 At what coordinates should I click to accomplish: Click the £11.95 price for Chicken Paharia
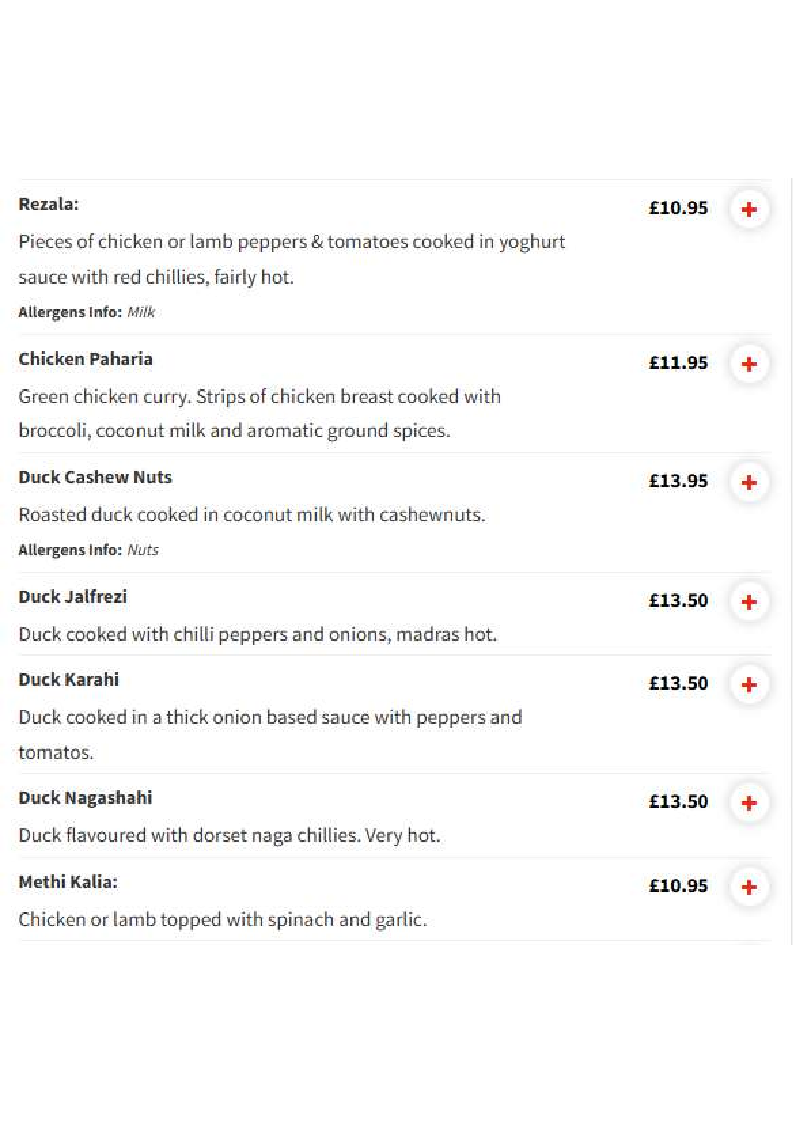click(x=678, y=363)
